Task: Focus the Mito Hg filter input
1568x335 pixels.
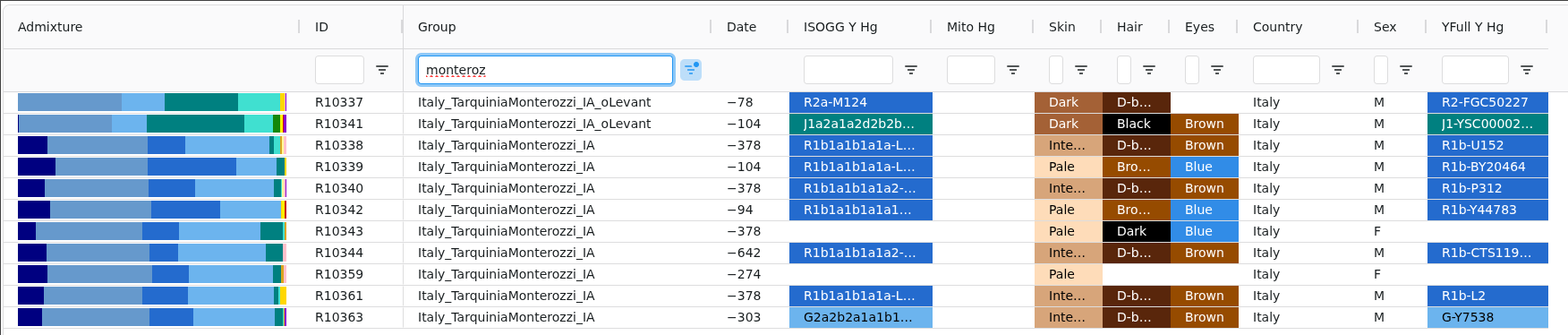Action: point(971,70)
